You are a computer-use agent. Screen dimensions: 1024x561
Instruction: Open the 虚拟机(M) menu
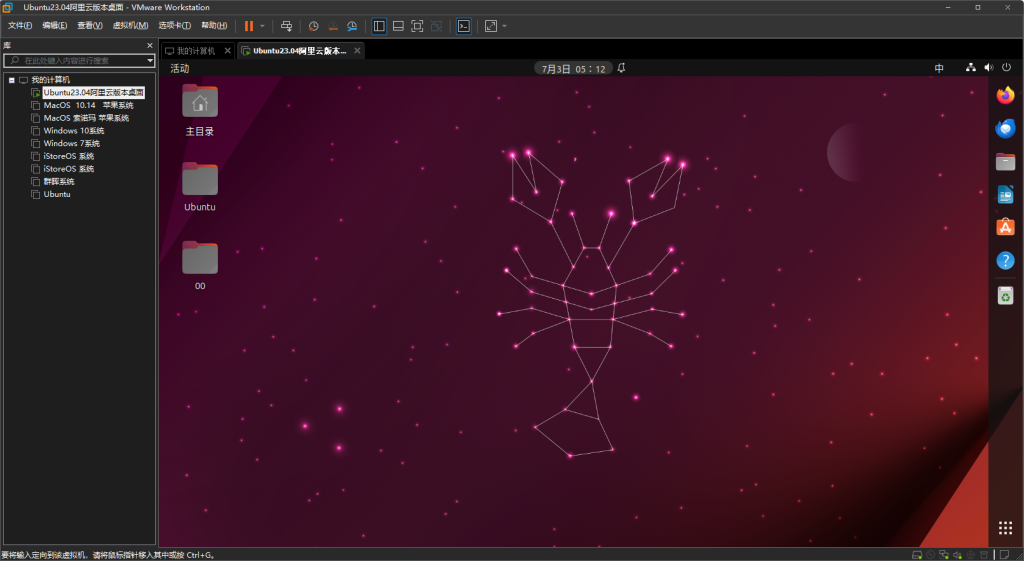[130, 25]
